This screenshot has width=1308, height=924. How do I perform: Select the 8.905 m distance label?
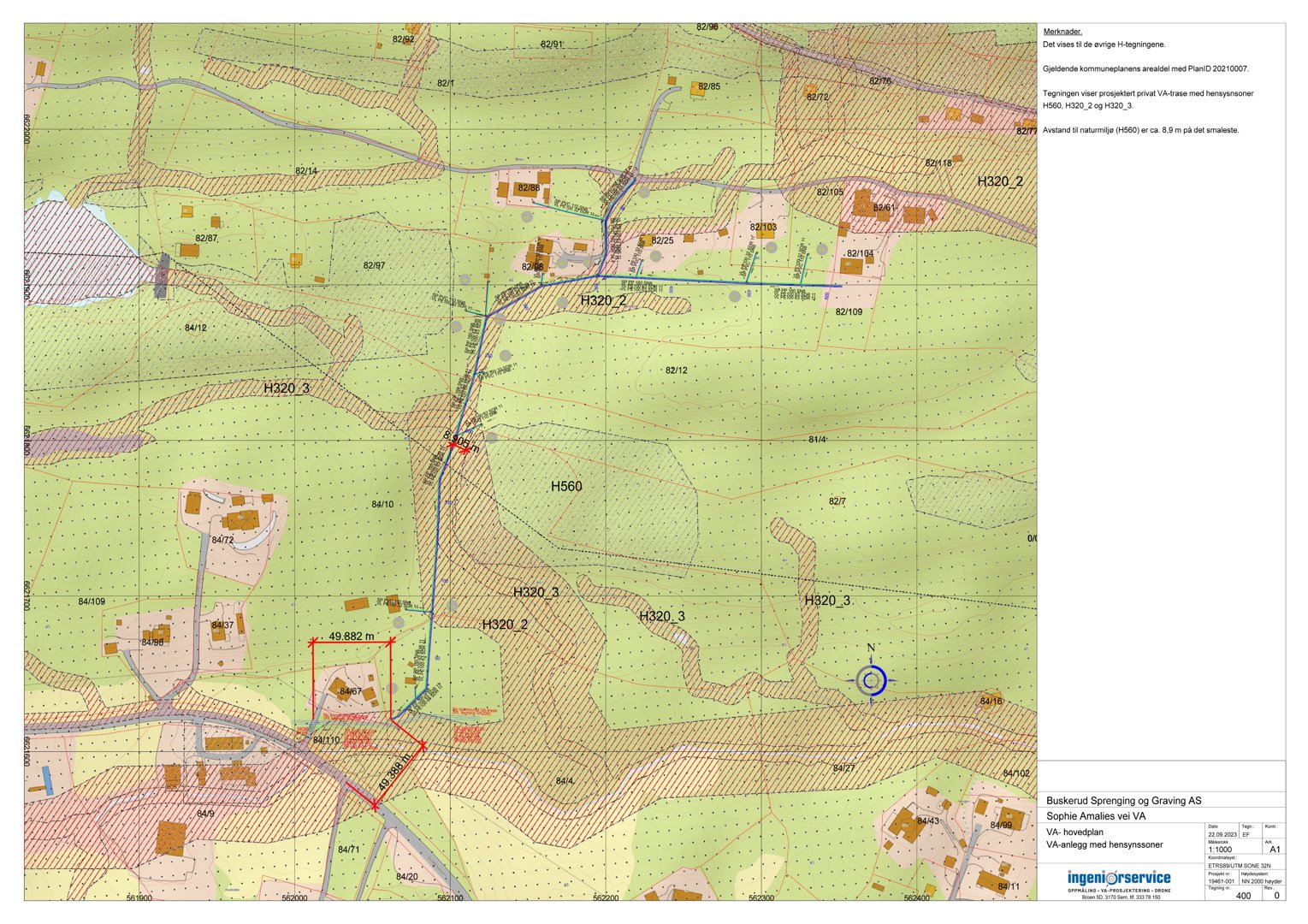point(461,440)
